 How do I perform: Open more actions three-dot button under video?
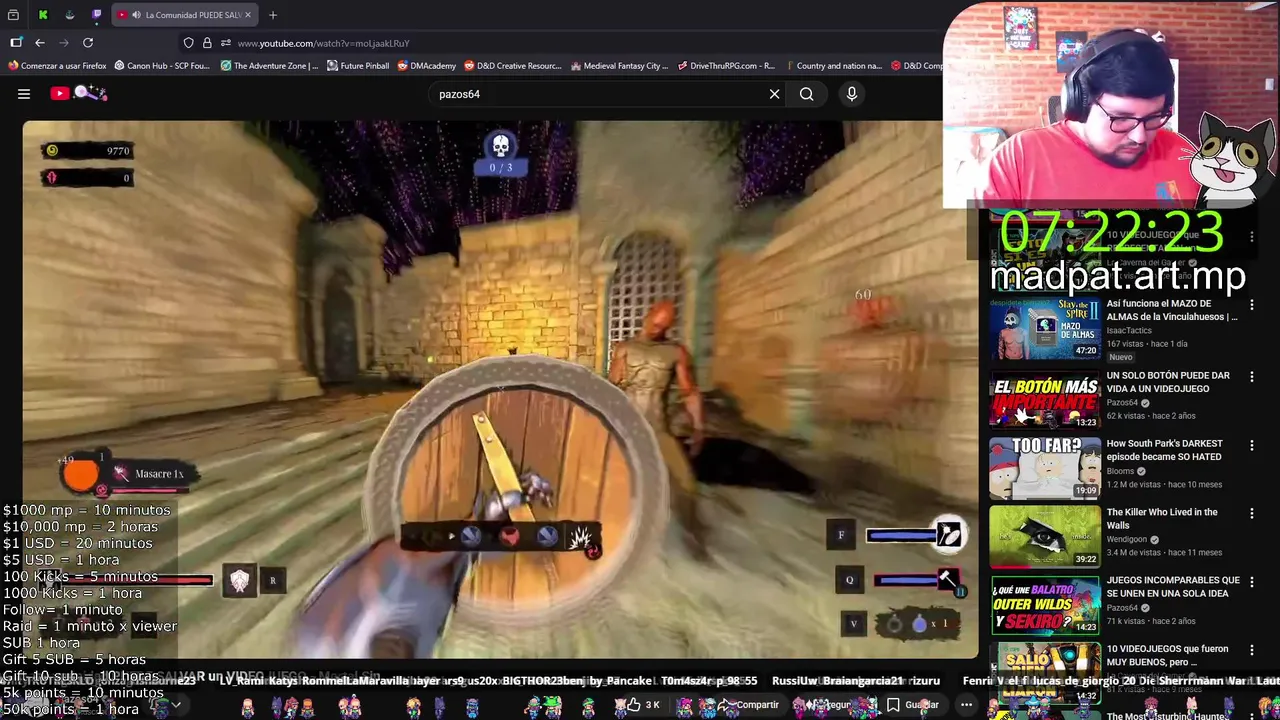coord(966,705)
